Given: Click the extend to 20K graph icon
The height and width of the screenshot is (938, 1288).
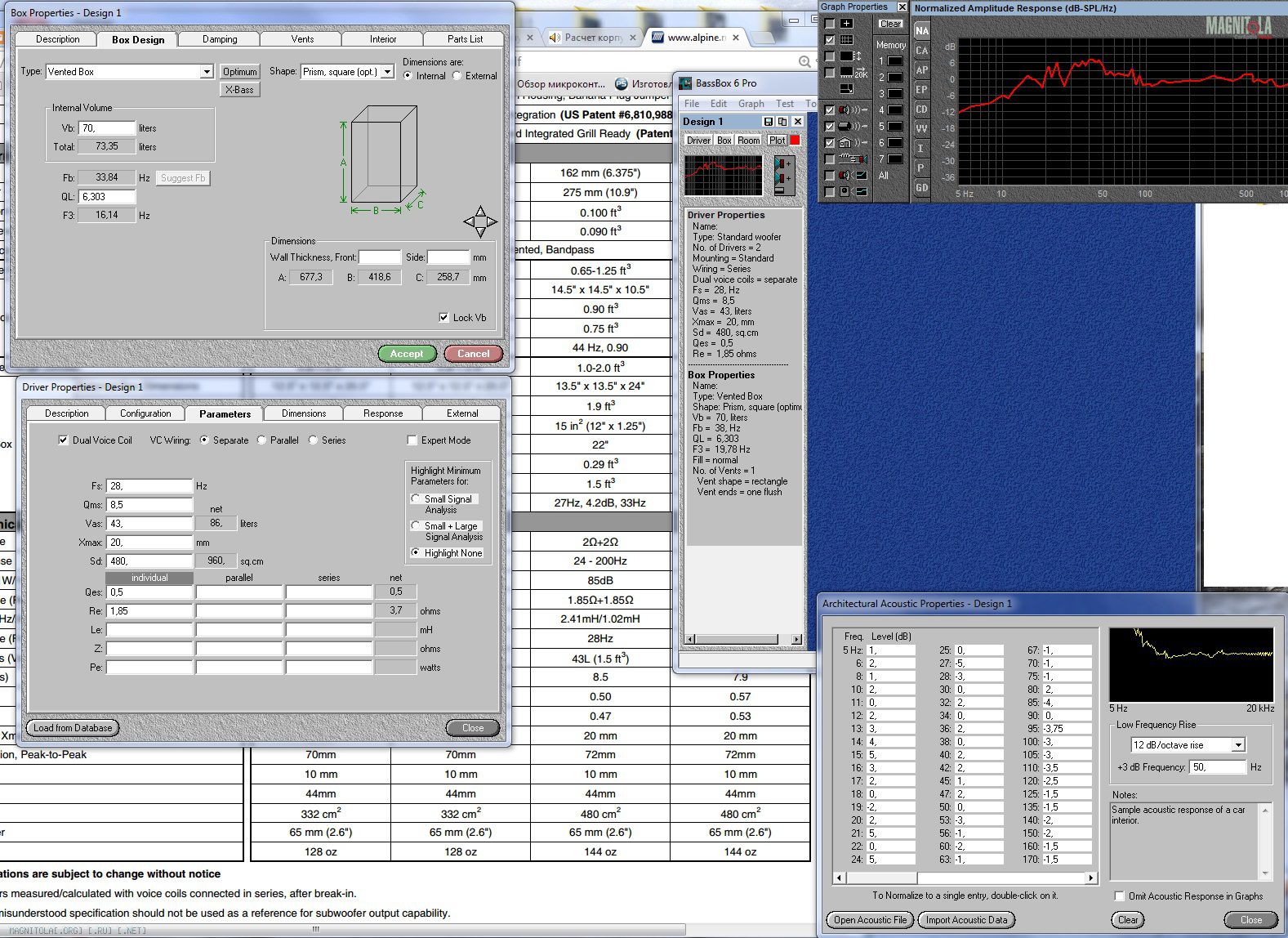Looking at the screenshot, I should click(x=853, y=73).
